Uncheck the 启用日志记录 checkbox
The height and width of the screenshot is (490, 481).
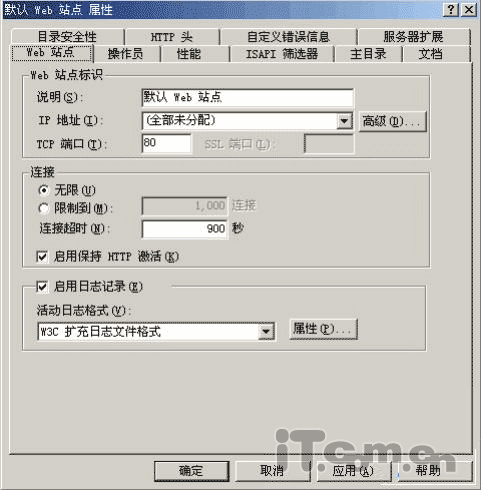(42, 287)
